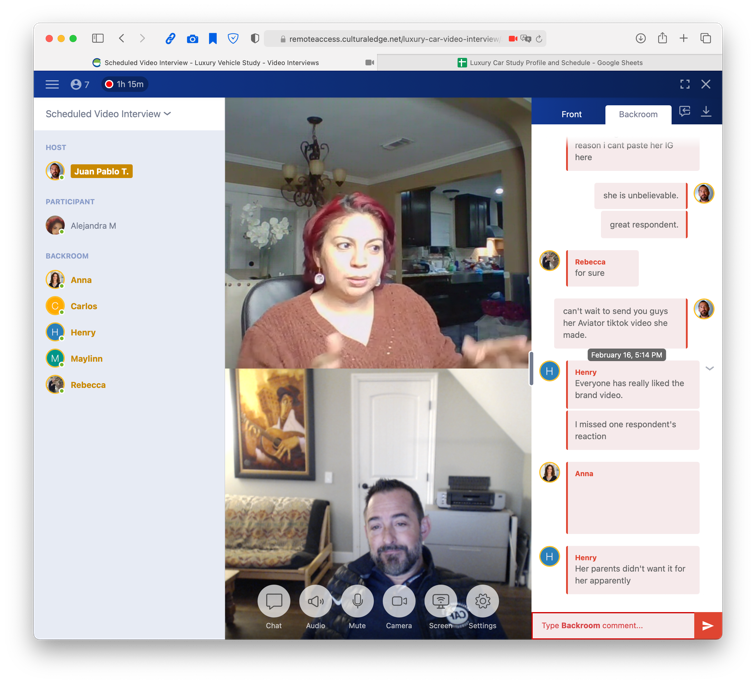The height and width of the screenshot is (684, 756).
Task: Download the chat transcript
Action: tap(706, 112)
